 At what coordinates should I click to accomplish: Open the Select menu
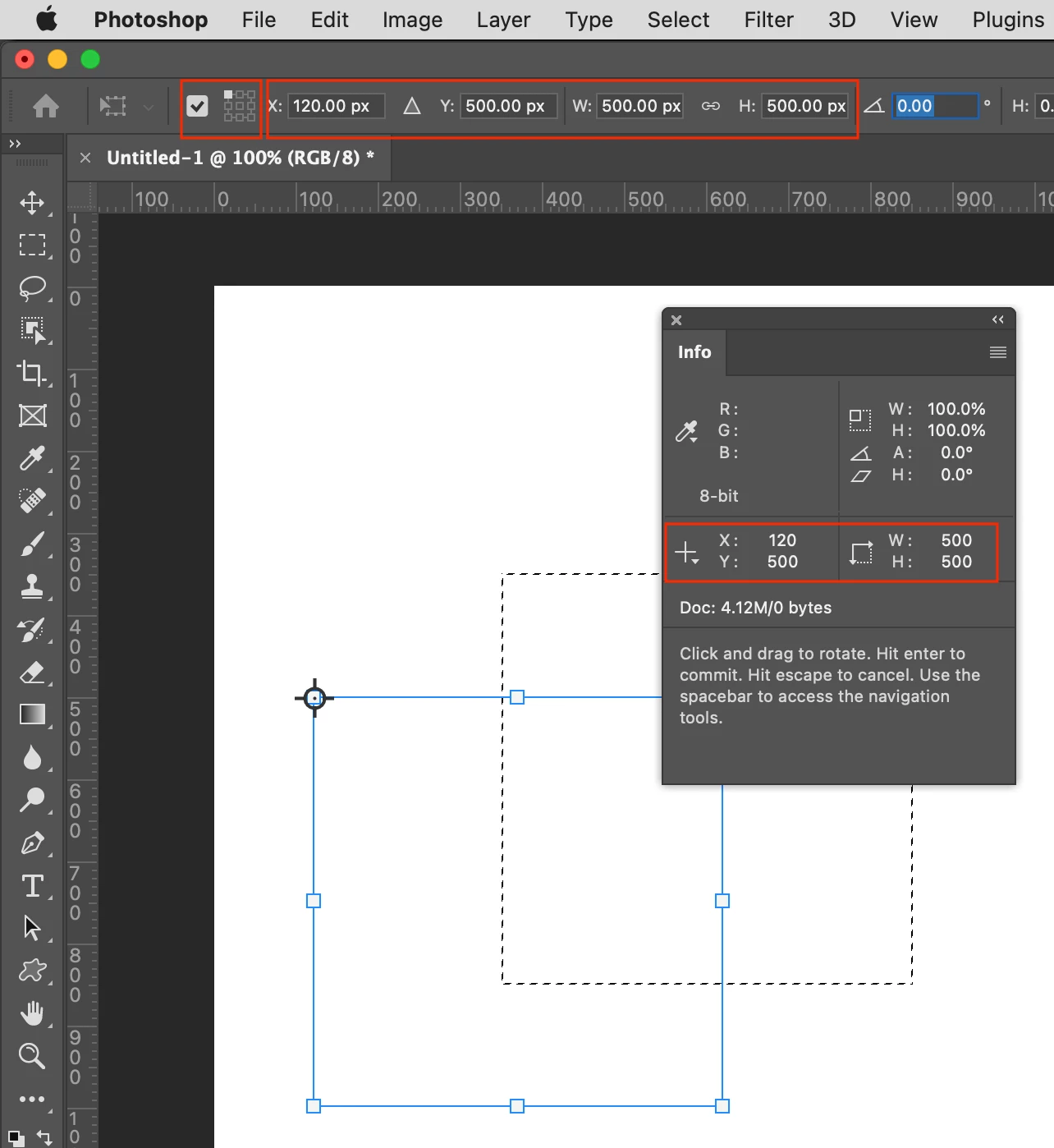click(678, 20)
